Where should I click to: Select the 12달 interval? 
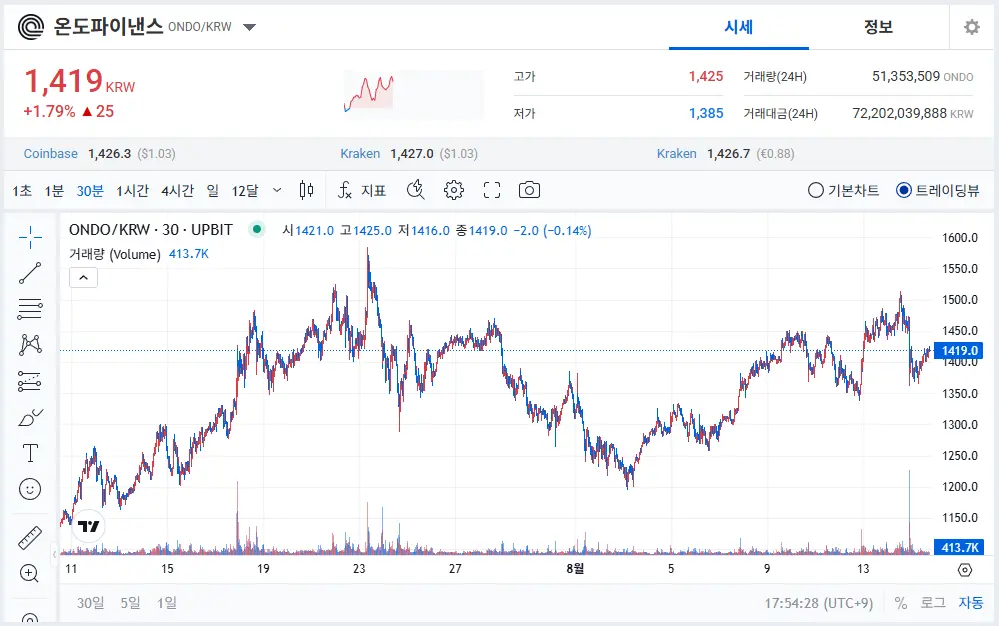pos(245,190)
